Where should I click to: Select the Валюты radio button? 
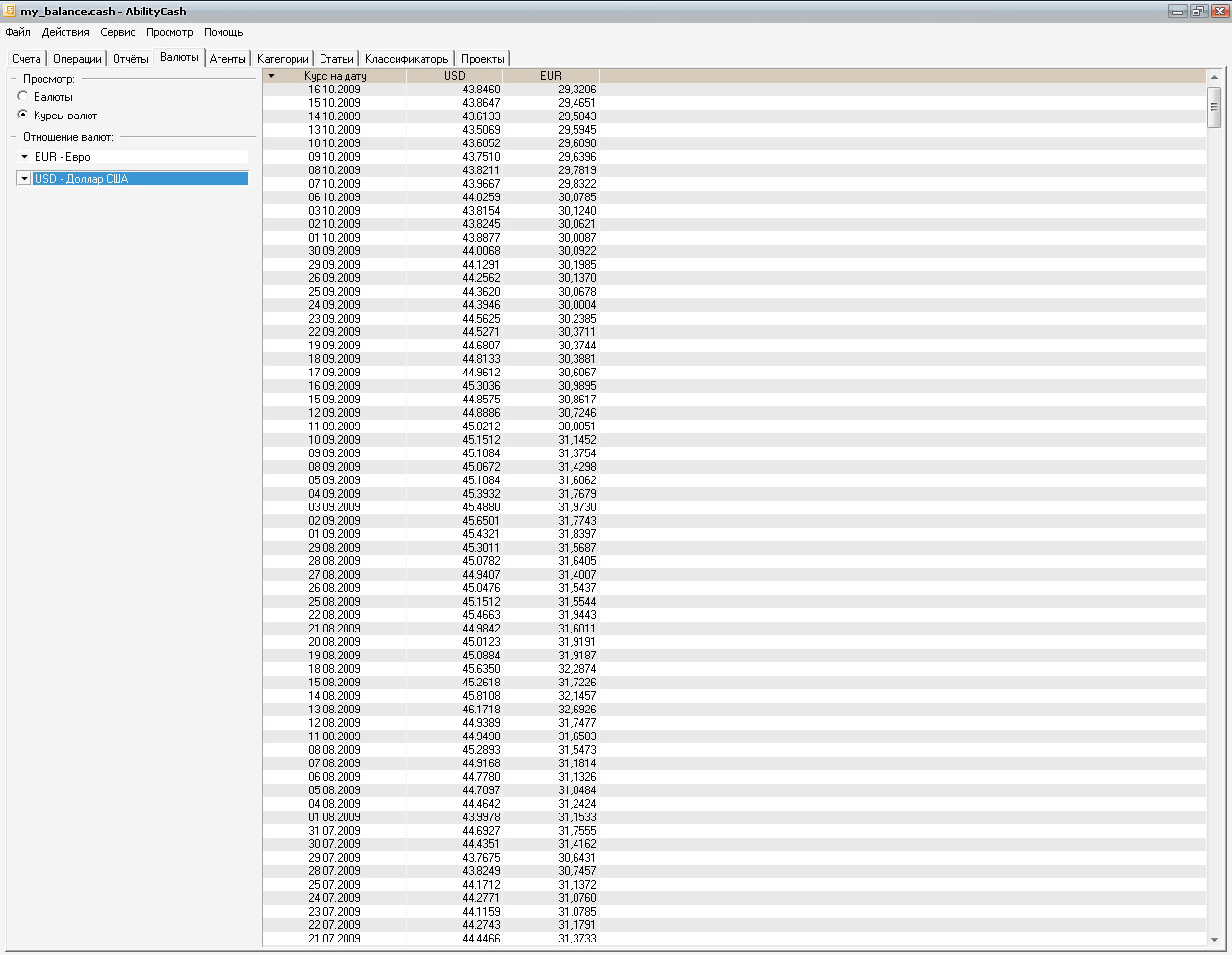[x=23, y=96]
